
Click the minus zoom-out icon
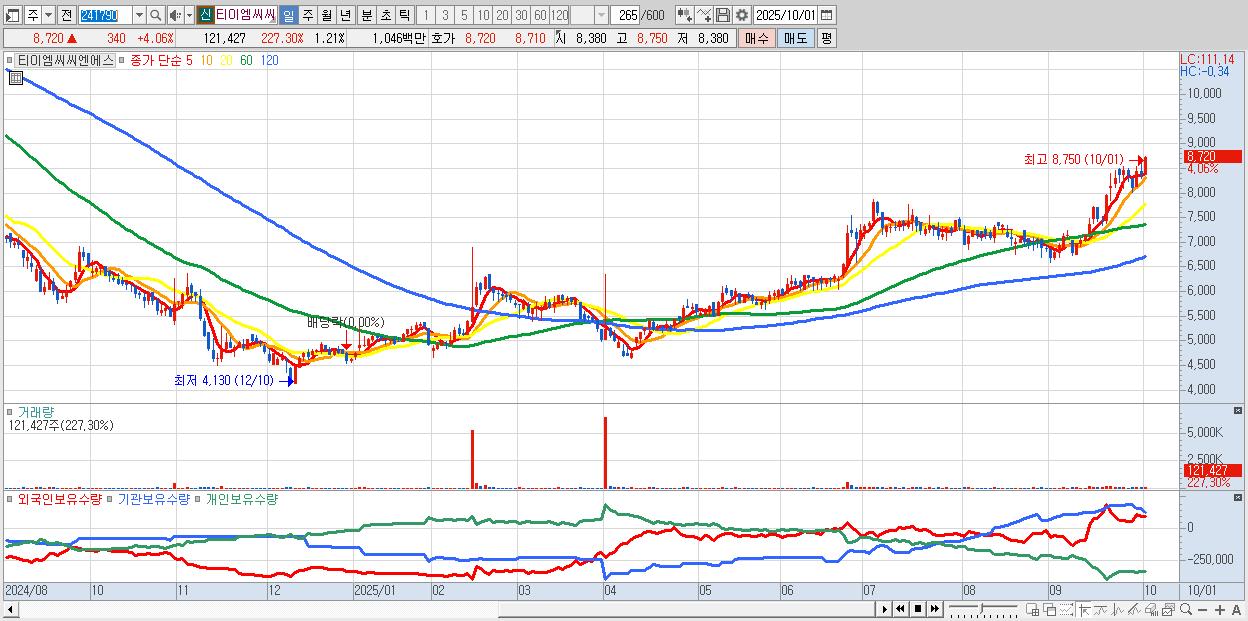tap(1203, 609)
